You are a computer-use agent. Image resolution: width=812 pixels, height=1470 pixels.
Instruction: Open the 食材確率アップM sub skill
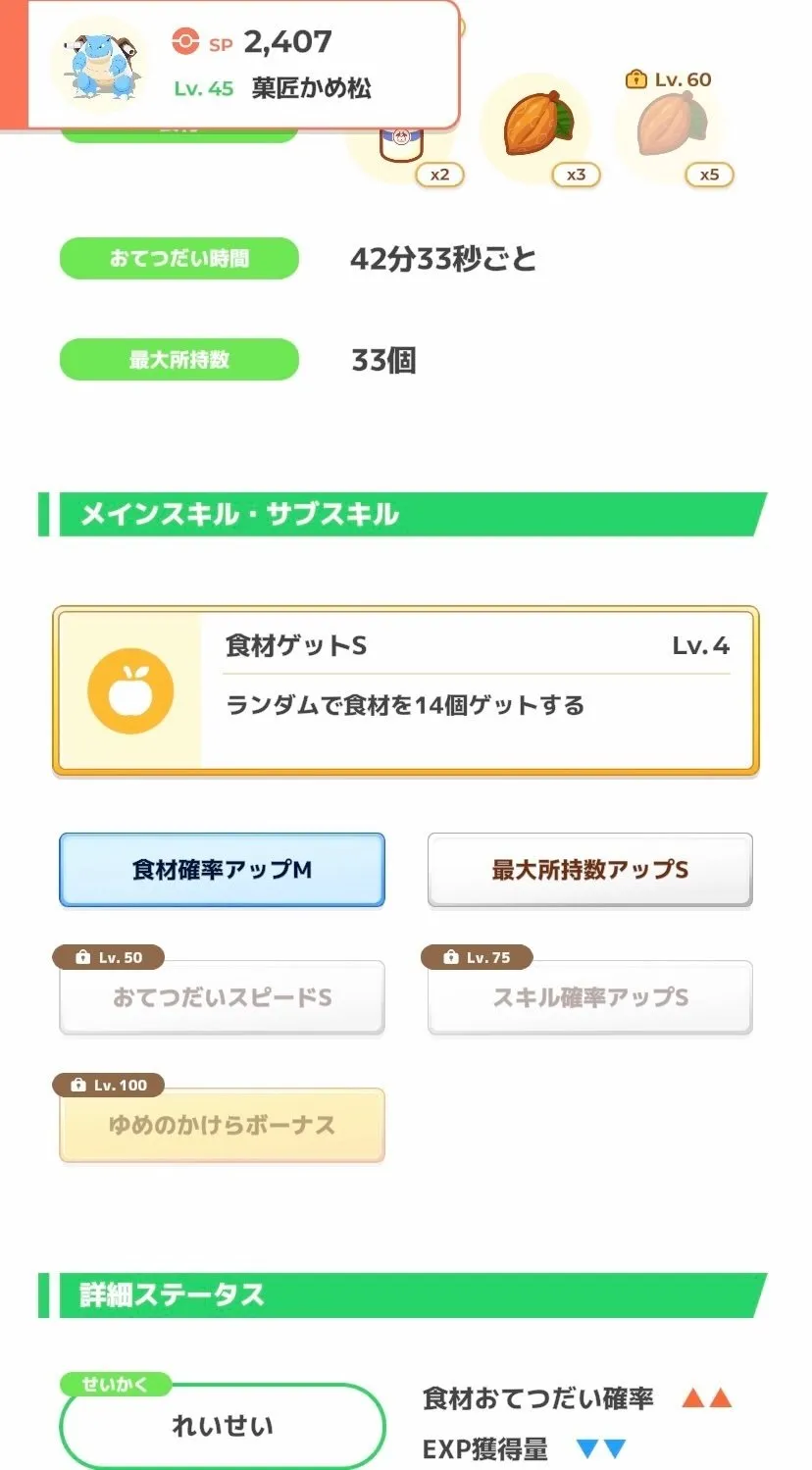(222, 870)
